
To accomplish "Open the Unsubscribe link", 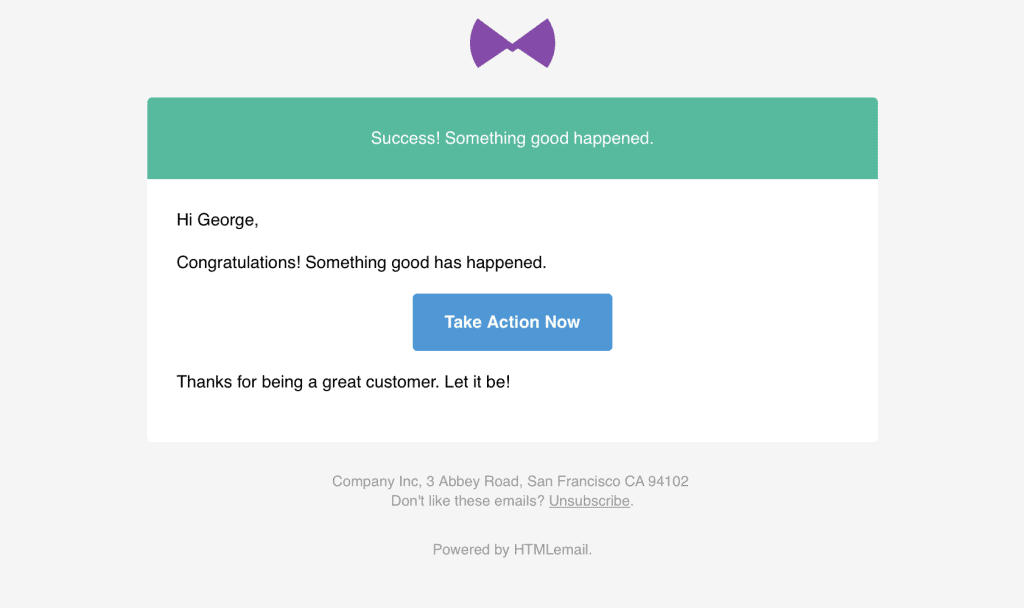I will [589, 501].
